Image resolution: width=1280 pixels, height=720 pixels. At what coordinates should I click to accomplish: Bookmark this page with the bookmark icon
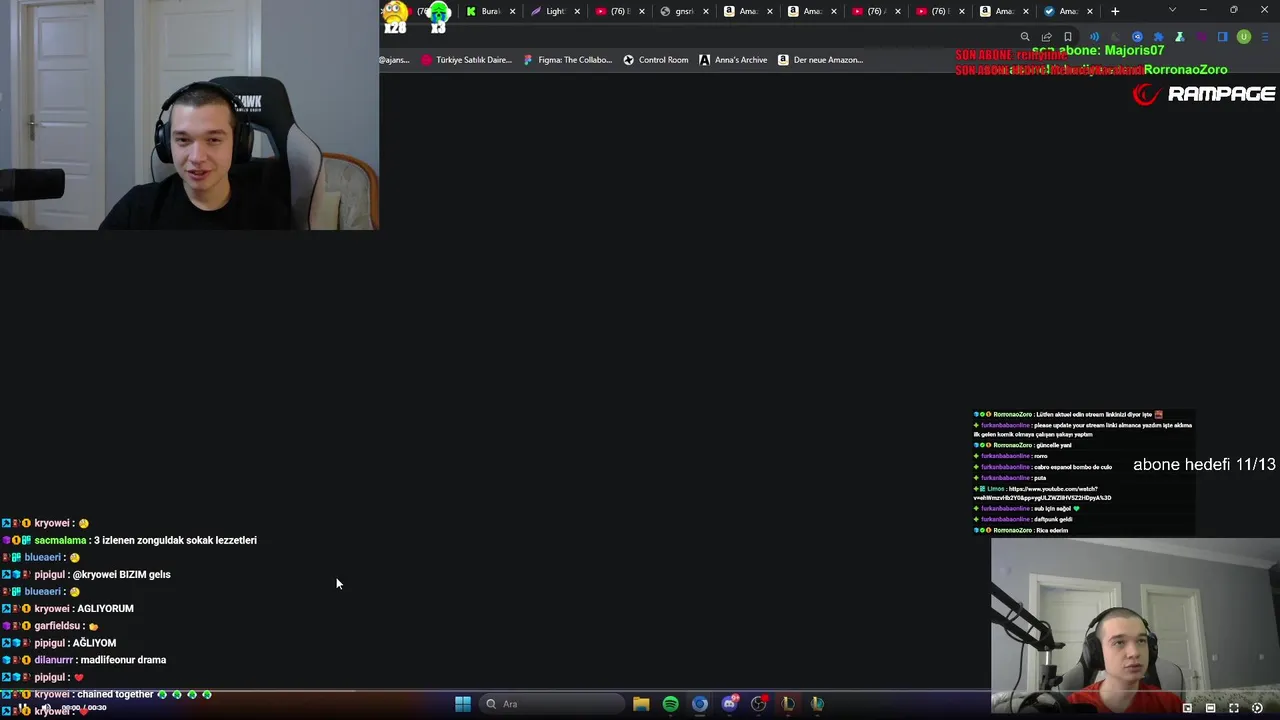click(x=1068, y=37)
